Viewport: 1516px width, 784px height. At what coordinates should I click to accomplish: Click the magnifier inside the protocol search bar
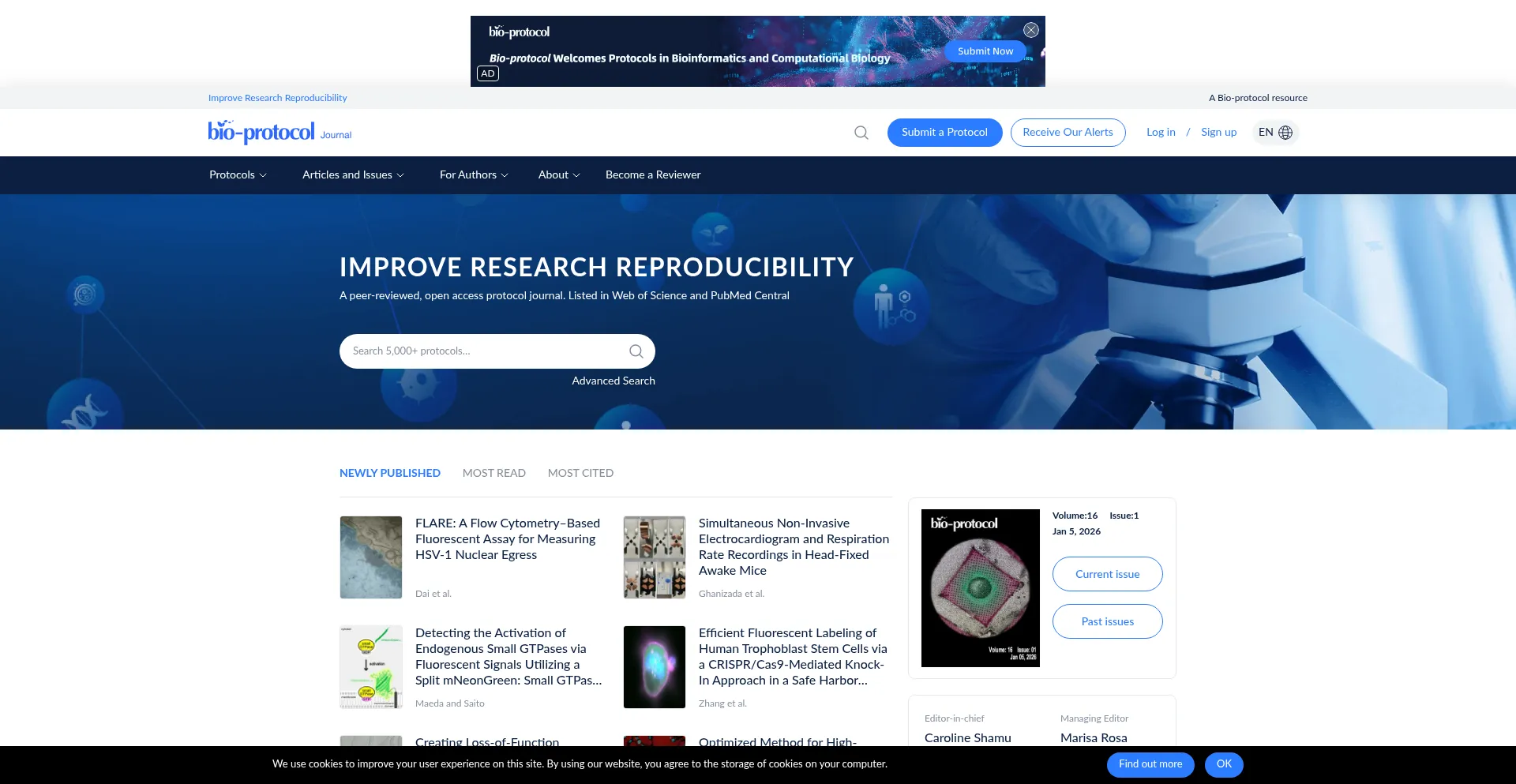[636, 351]
